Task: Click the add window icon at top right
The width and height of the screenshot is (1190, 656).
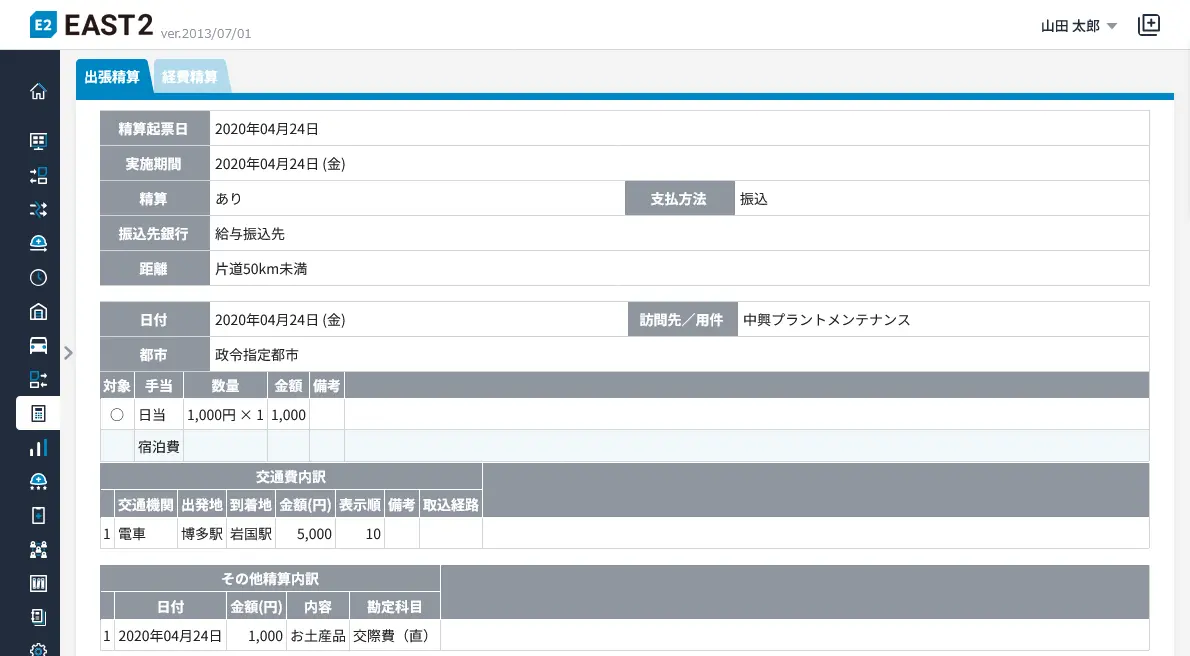Action: (x=1149, y=25)
